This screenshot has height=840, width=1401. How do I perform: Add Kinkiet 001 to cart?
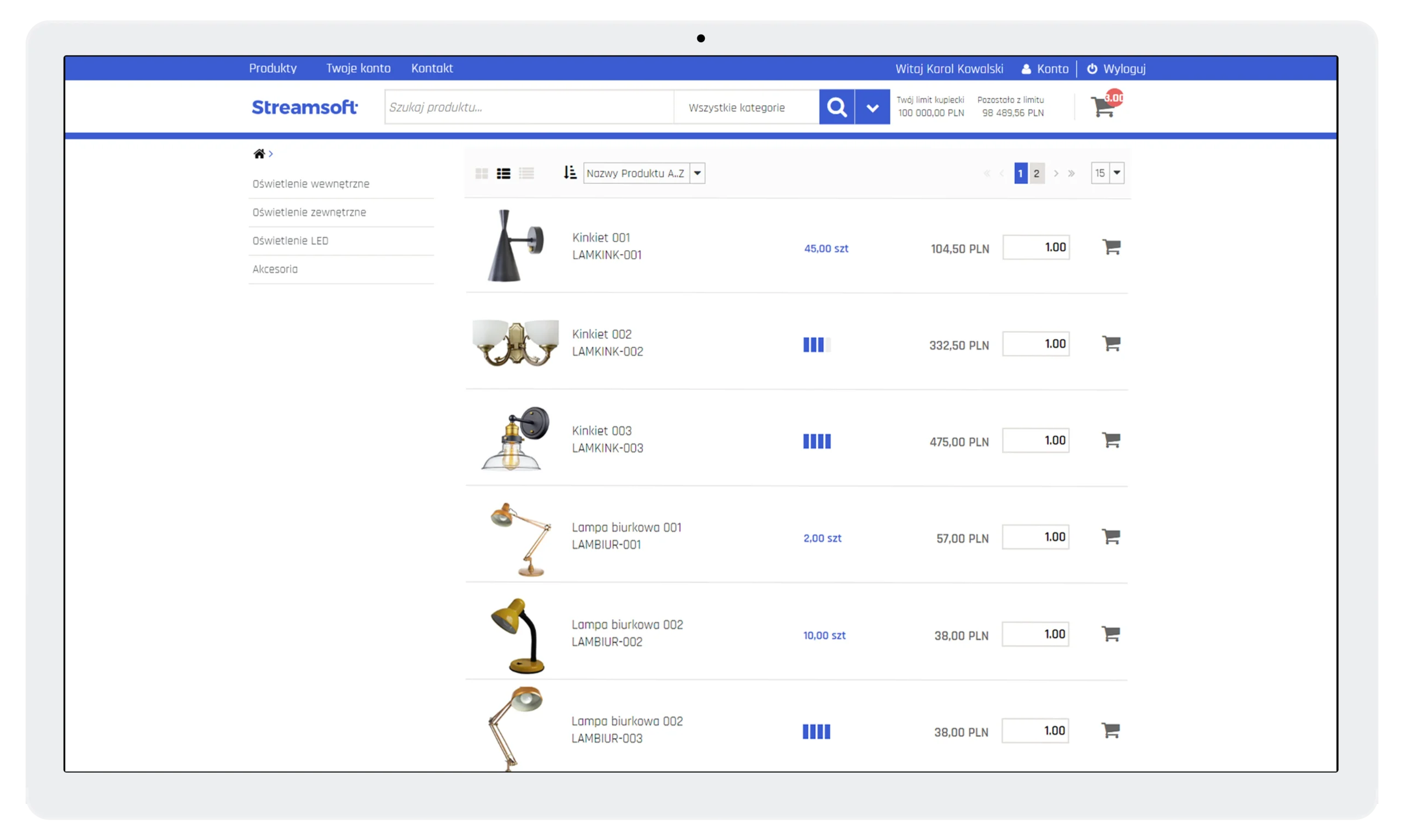(x=1110, y=247)
